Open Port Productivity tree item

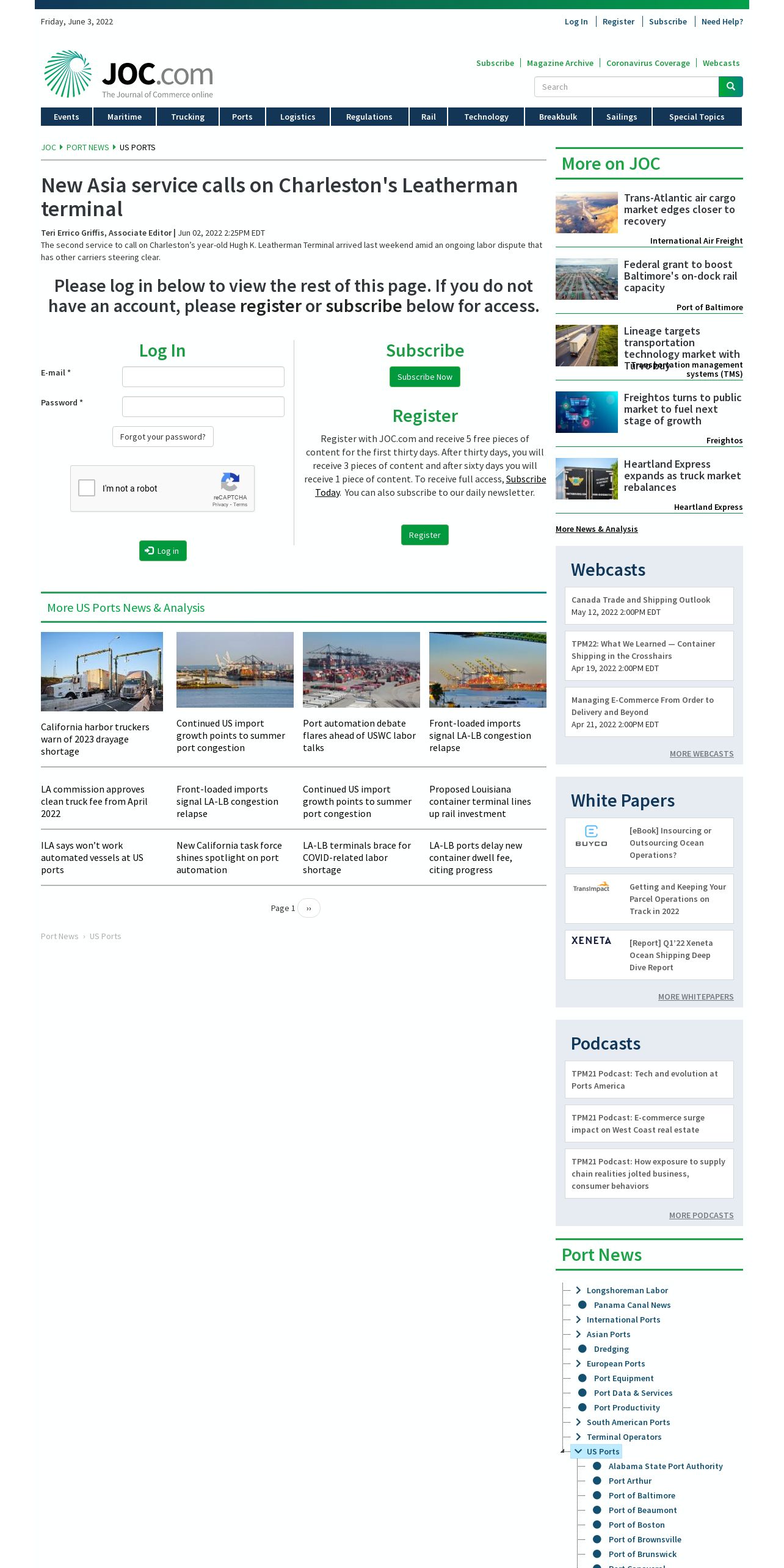tap(627, 1407)
